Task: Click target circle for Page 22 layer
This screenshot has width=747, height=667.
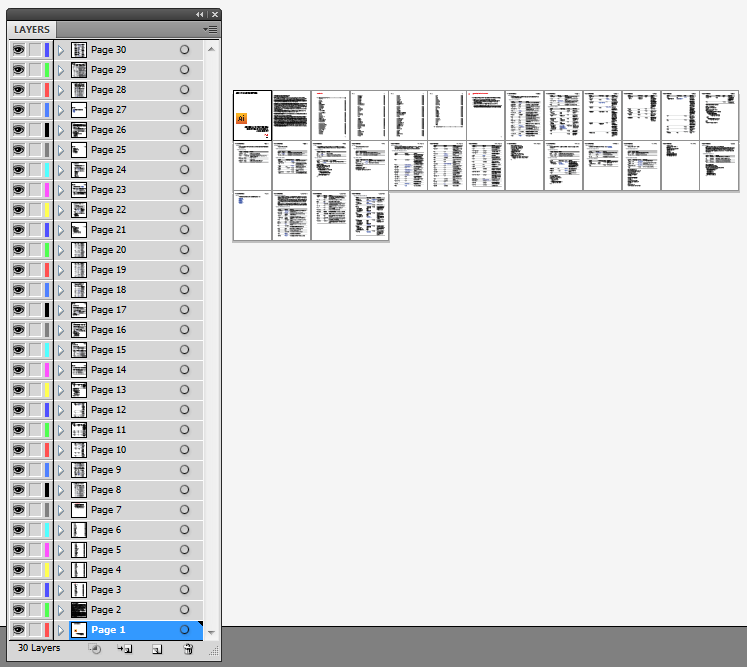Action: [x=184, y=210]
